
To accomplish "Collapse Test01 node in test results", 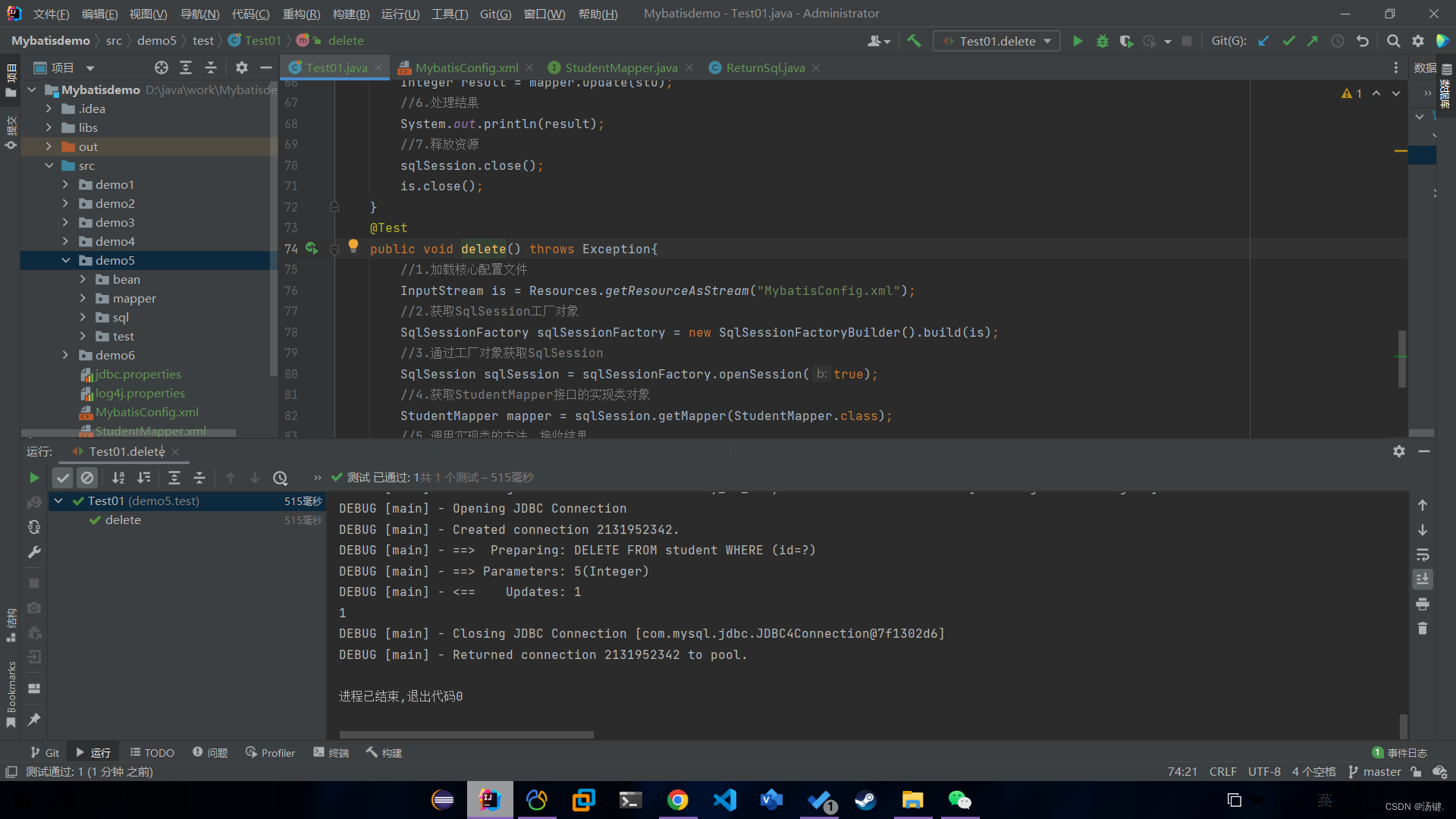I will 58,500.
